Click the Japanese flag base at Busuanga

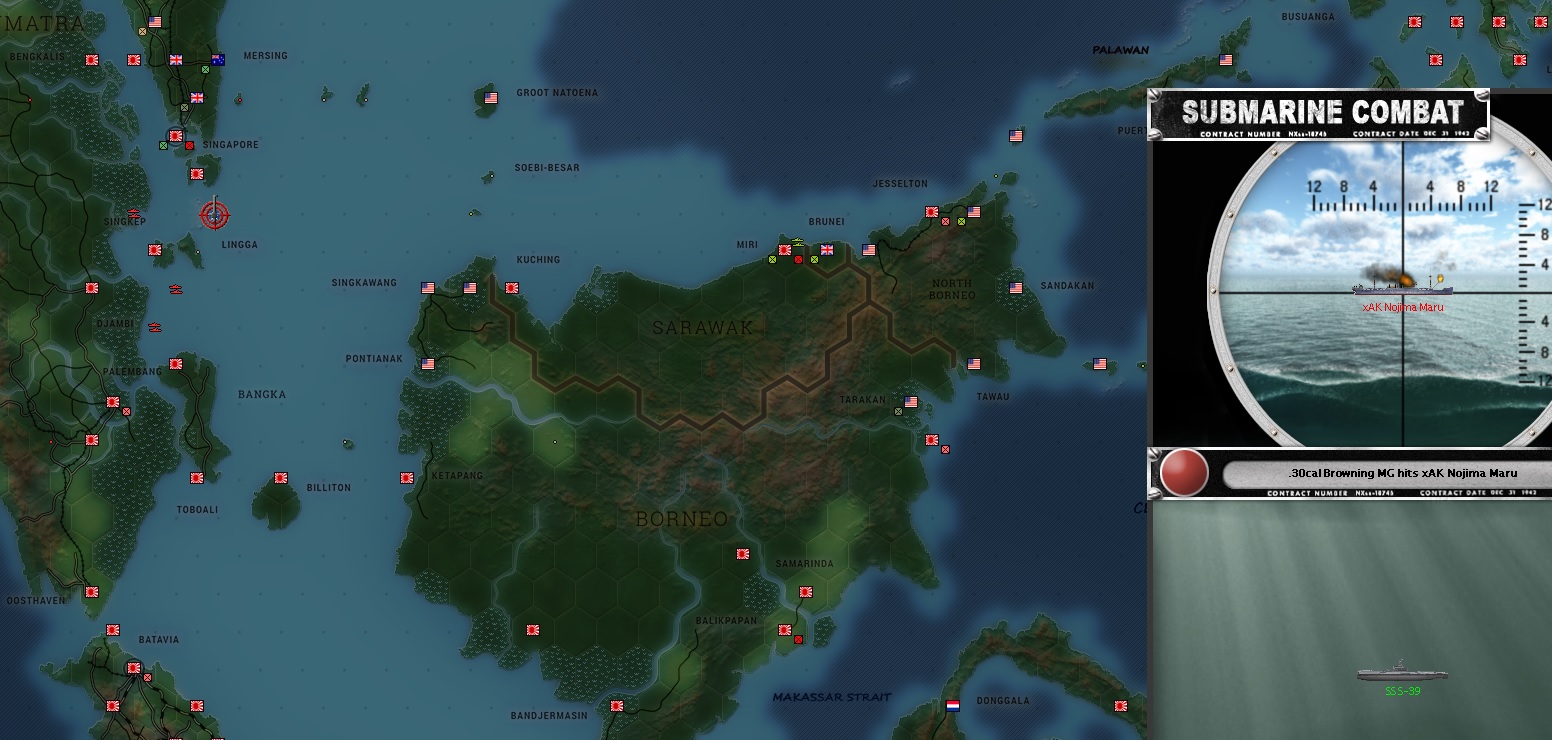[1415, 22]
